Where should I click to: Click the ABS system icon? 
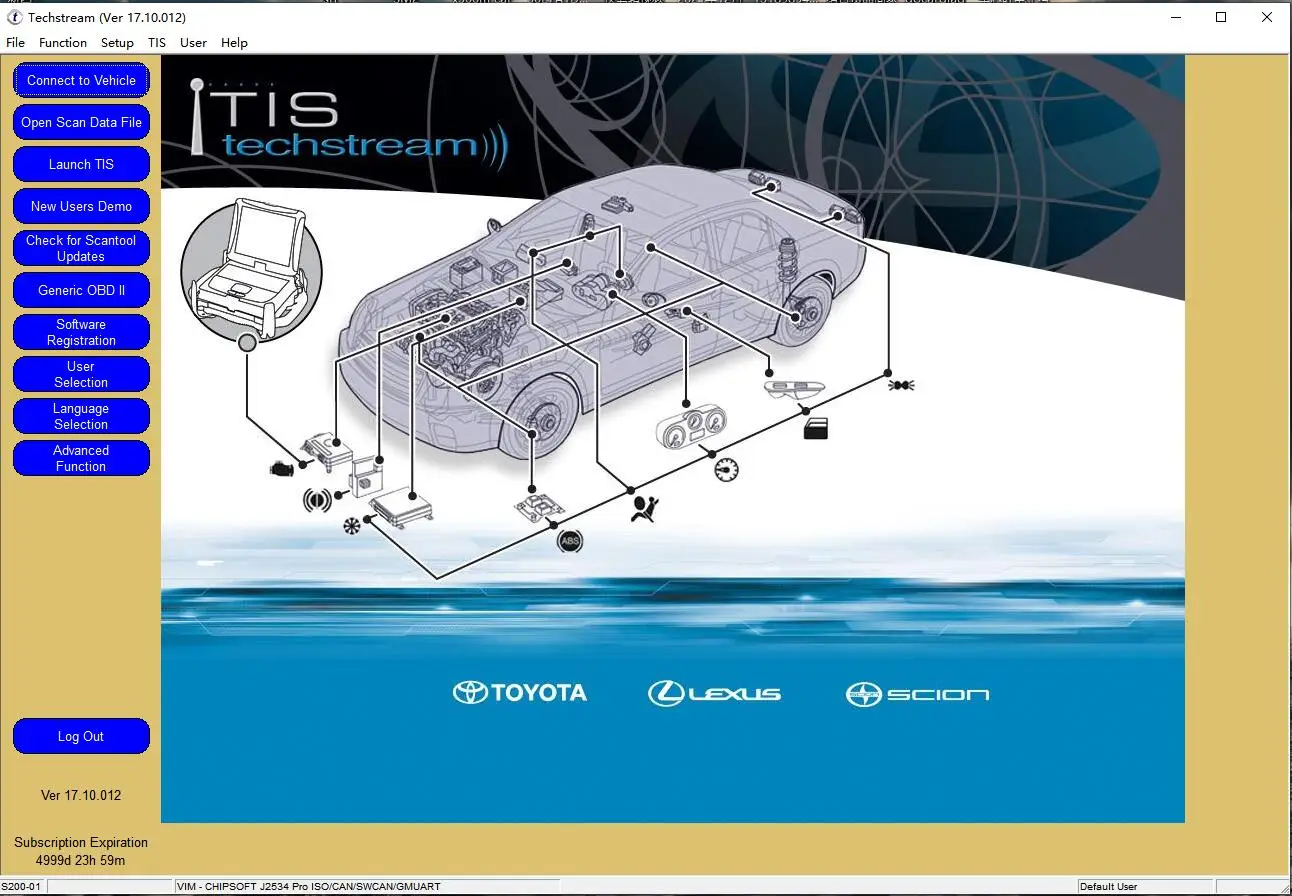coord(569,541)
